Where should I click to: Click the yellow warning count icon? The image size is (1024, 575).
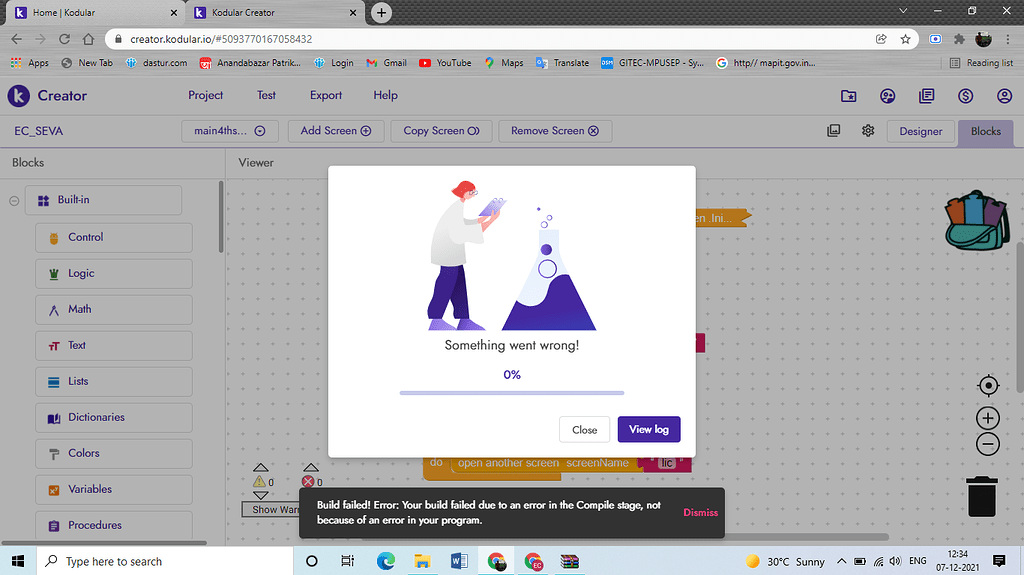(260, 482)
